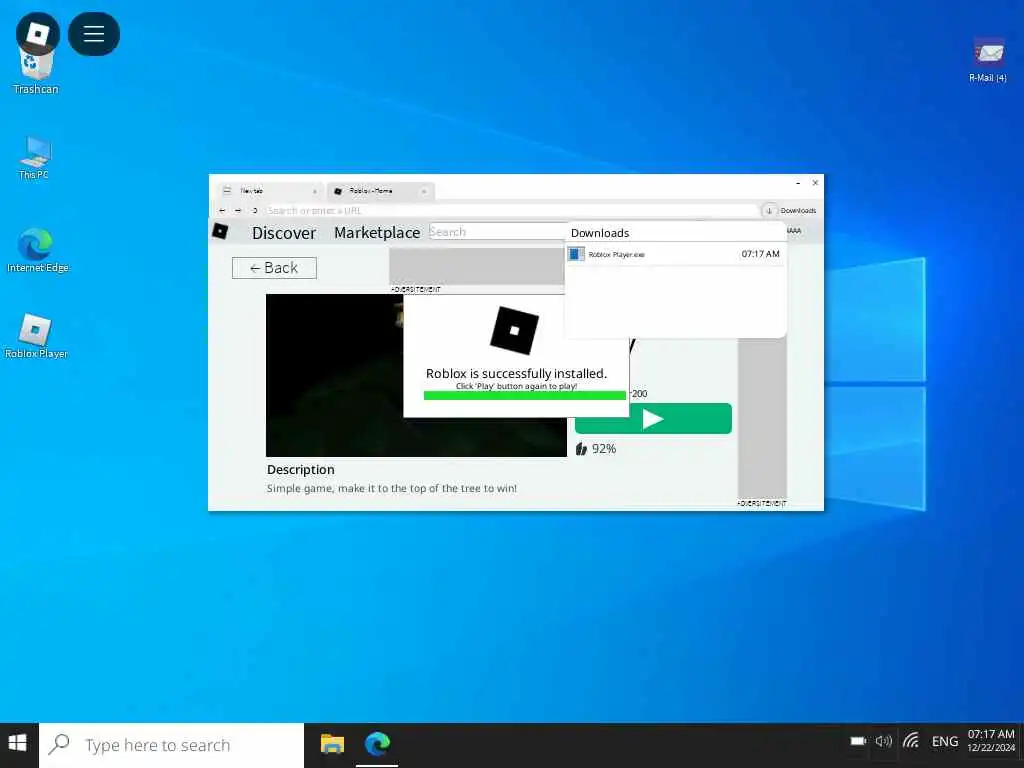Click the green Play button

point(653,419)
